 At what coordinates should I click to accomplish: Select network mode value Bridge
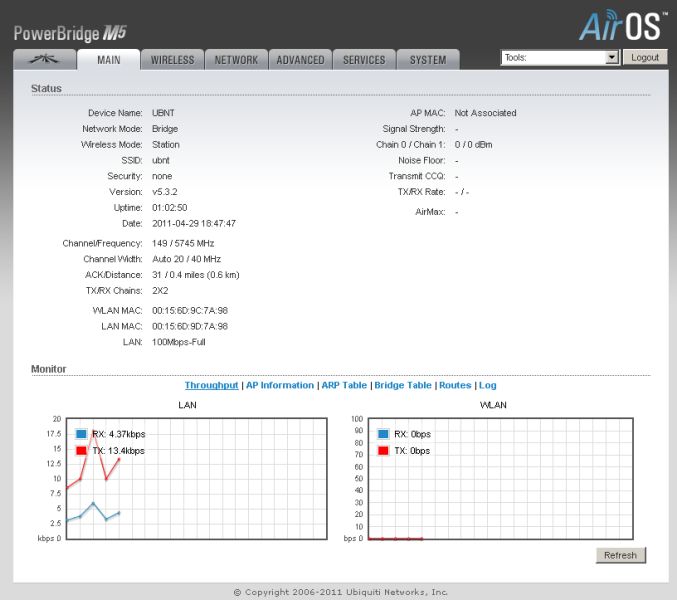pos(165,129)
